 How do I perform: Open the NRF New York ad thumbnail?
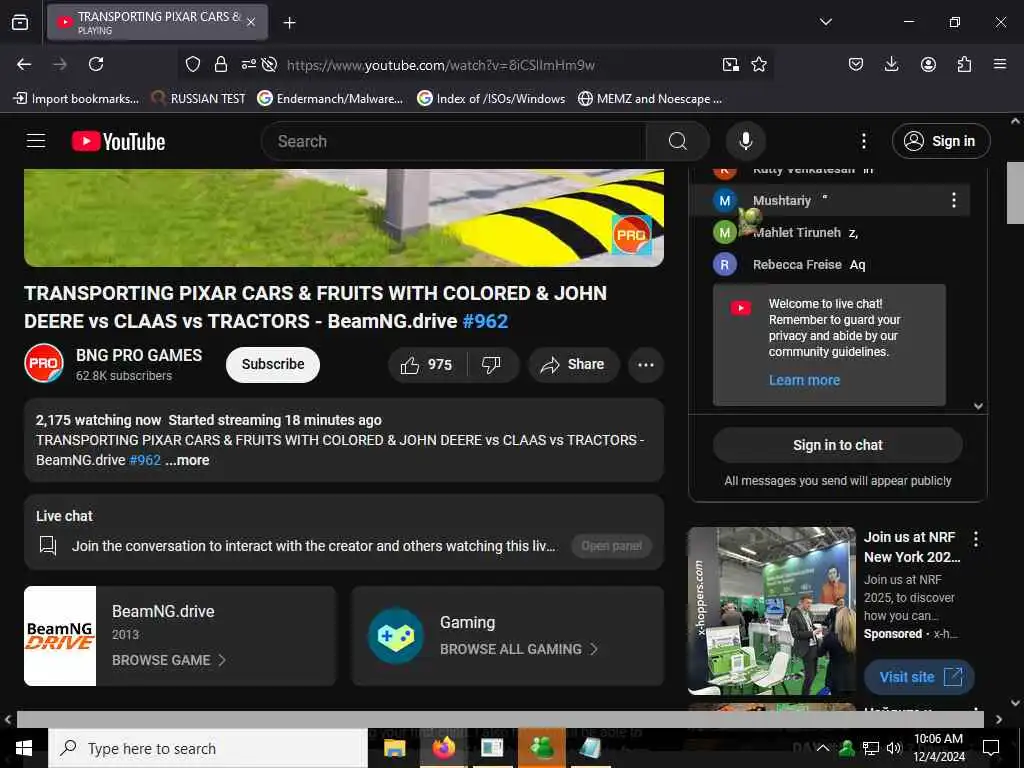click(771, 611)
